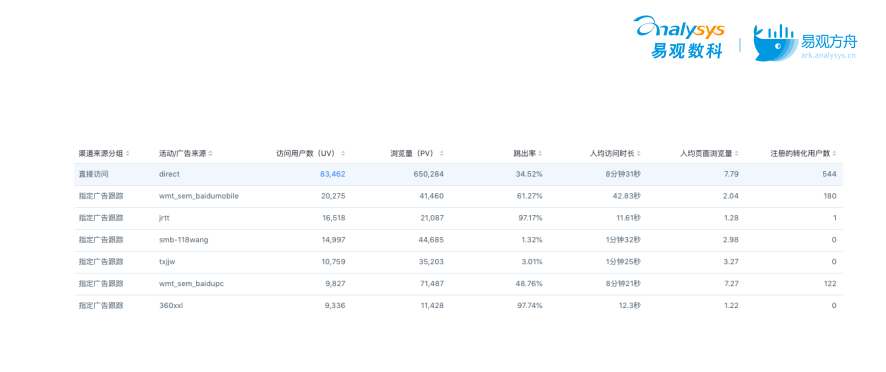Click the 650,284 PV value
The image size is (886, 372).
click(429, 174)
